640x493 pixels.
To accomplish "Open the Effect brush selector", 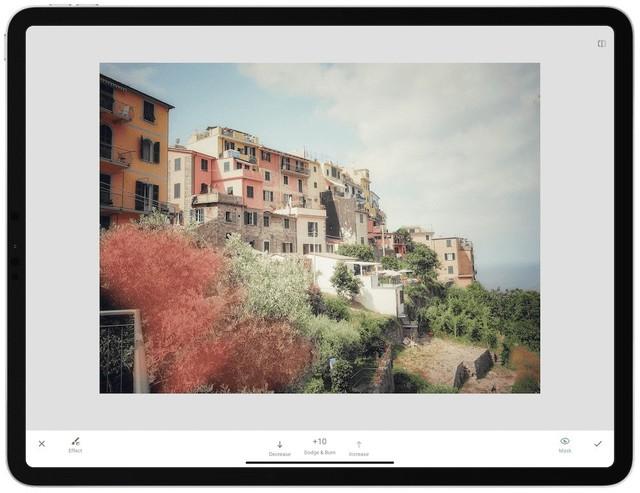I will [76, 441].
